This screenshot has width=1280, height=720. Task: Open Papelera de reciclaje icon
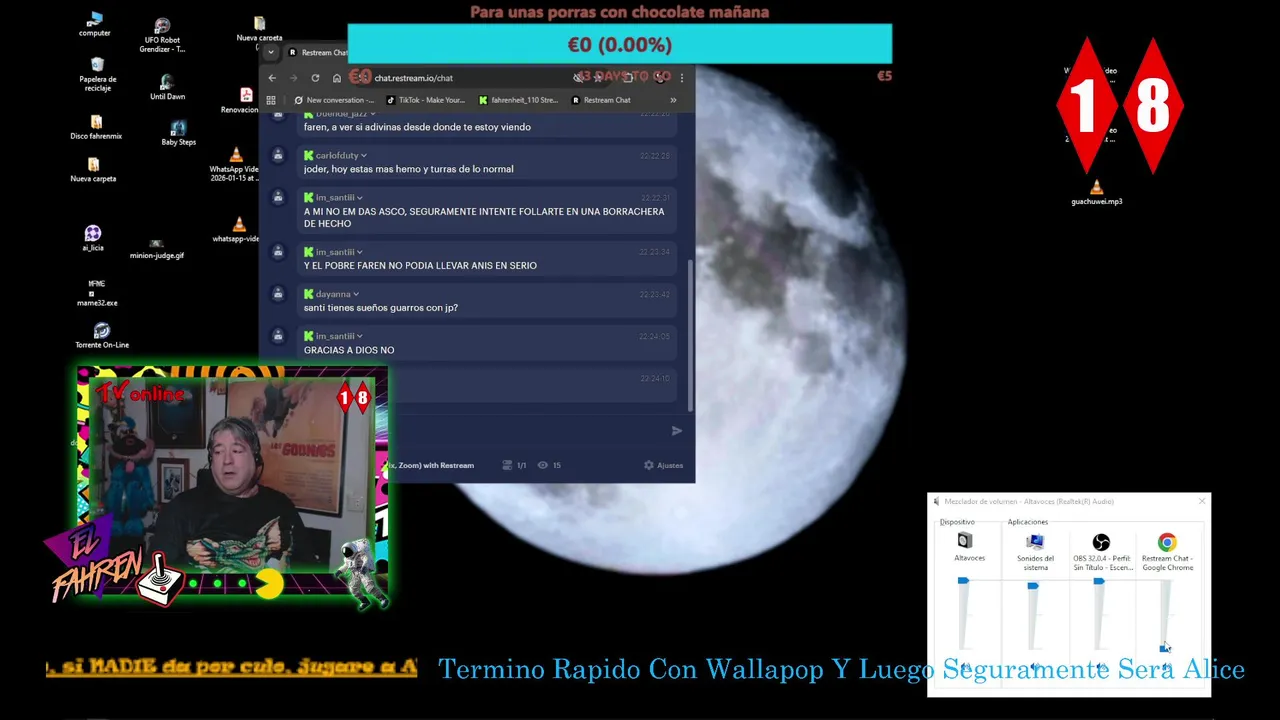97,74
